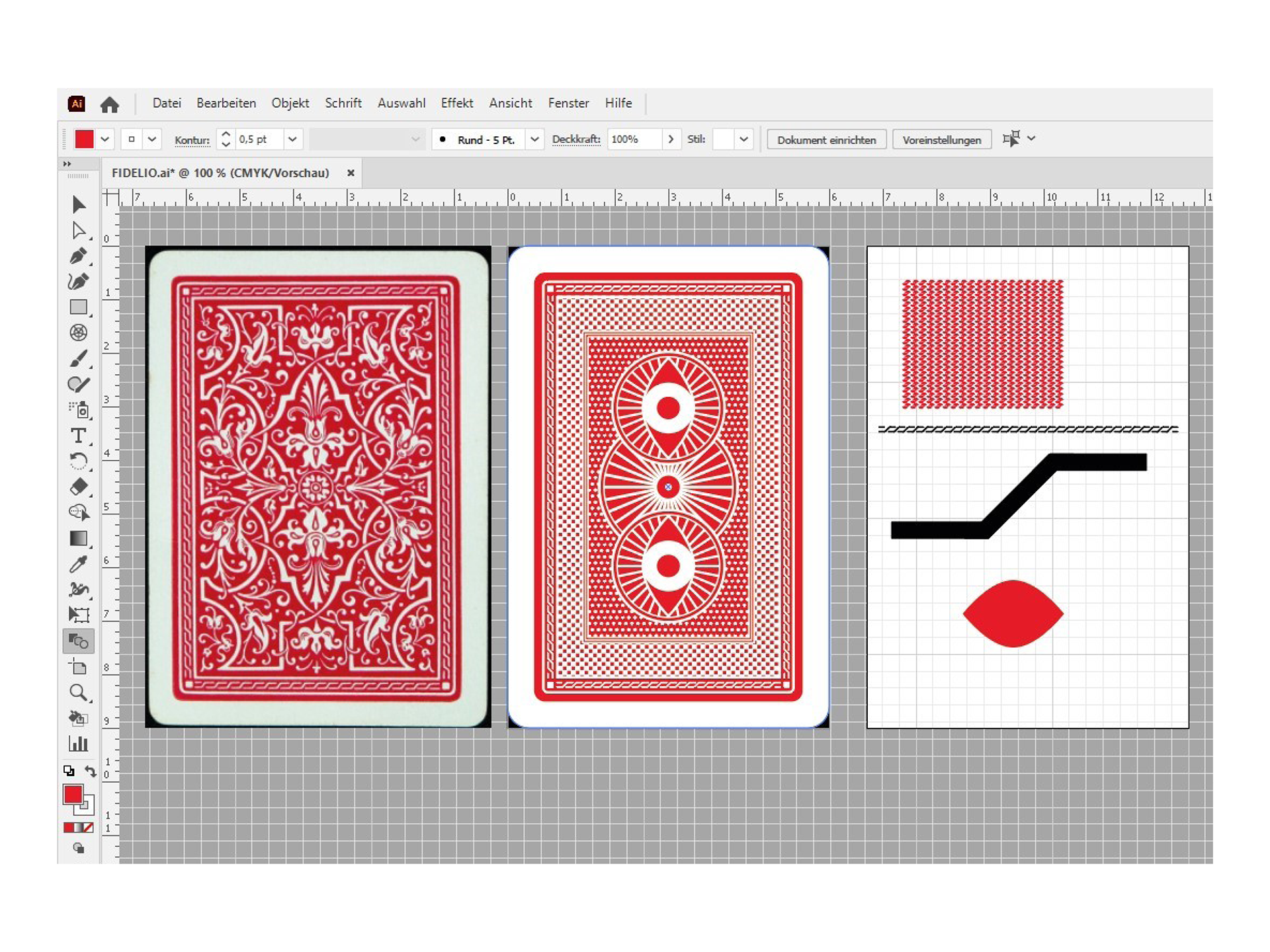Select the Symbol Sprayer tool
Screen dimensions: 1270x952
79,410
